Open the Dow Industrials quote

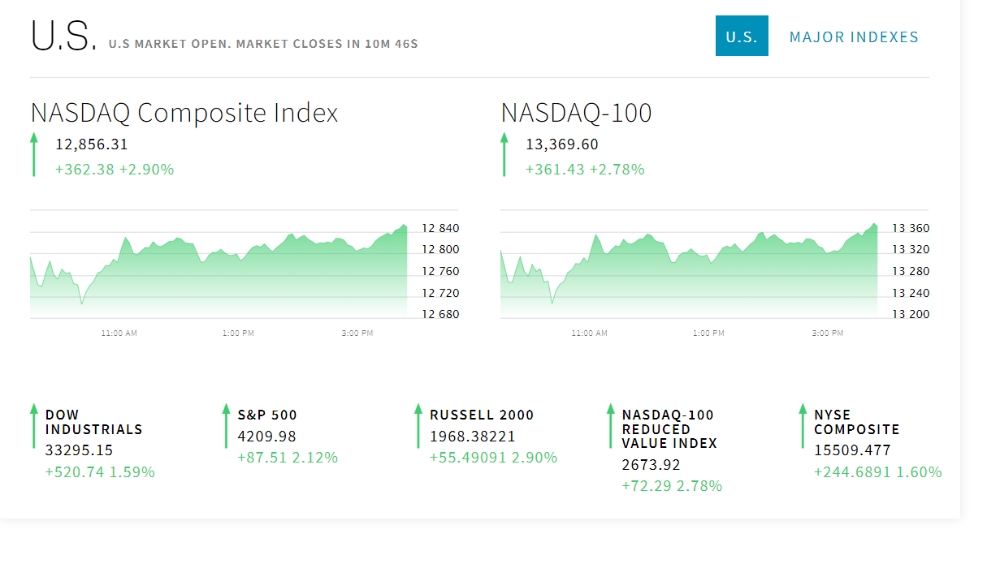(x=94, y=422)
